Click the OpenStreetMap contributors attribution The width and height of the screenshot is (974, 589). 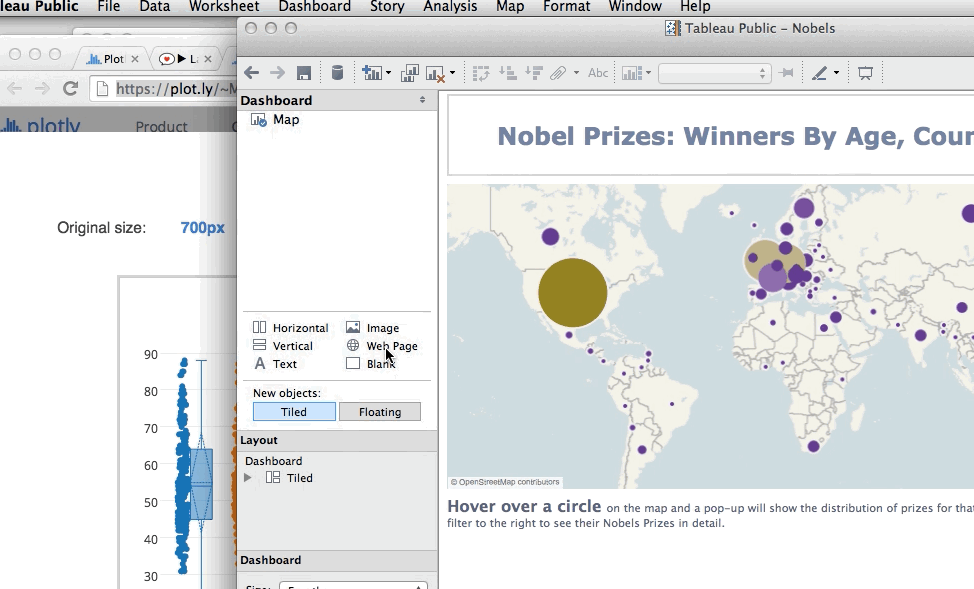pyautogui.click(x=504, y=482)
